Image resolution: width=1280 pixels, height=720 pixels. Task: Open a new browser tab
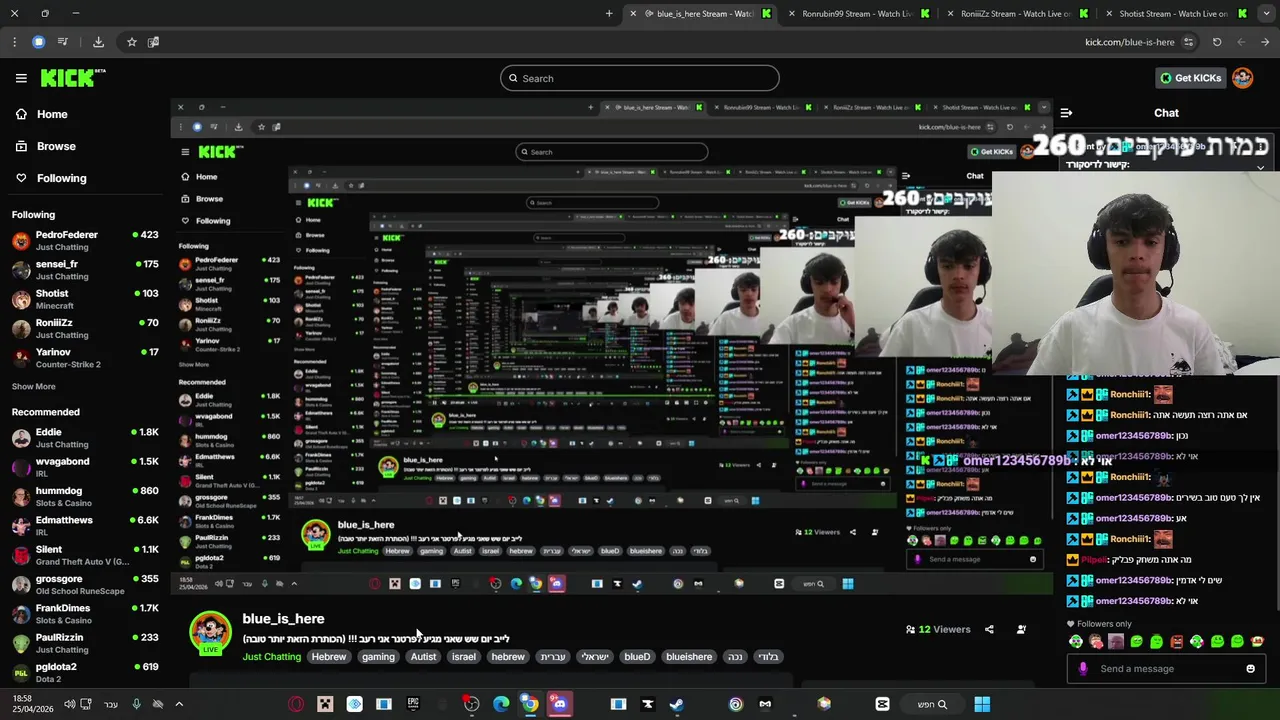(609, 14)
